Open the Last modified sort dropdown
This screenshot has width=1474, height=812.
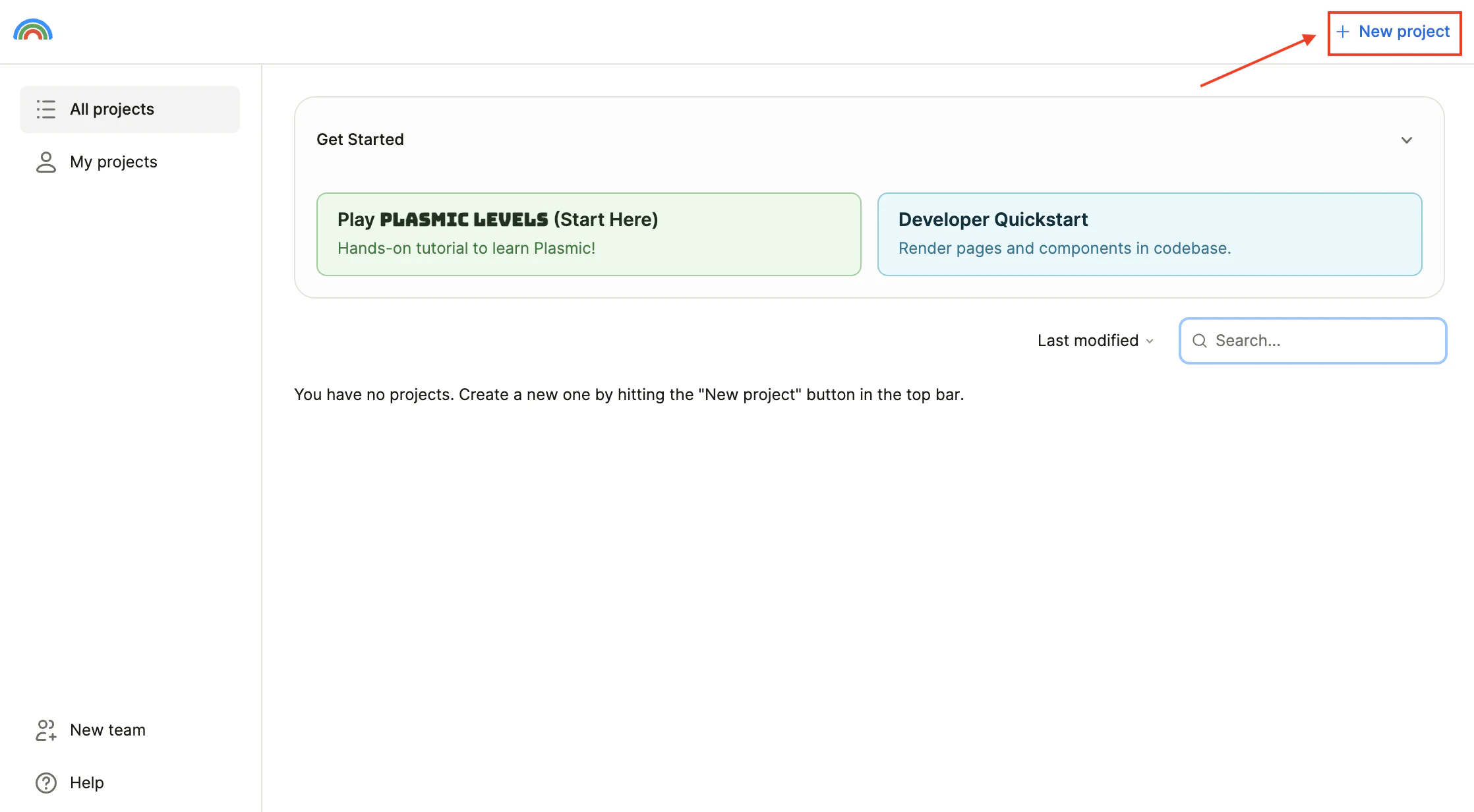click(x=1096, y=341)
